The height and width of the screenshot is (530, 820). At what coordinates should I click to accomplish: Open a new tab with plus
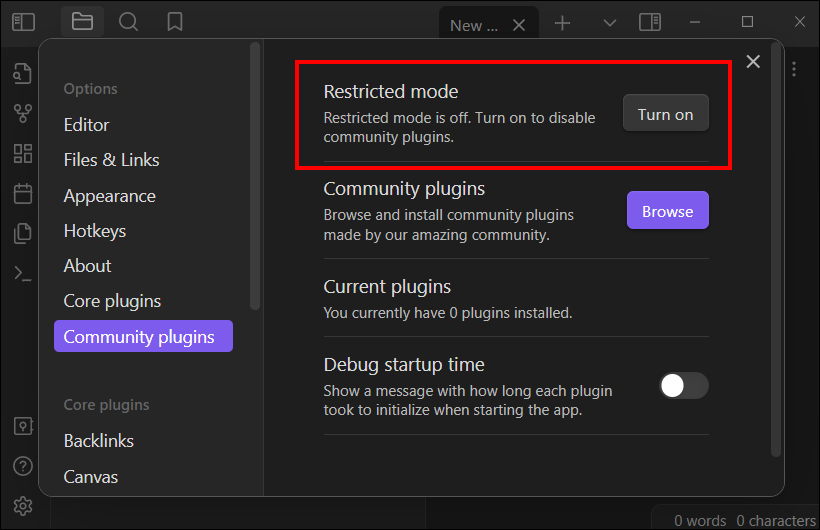563,22
